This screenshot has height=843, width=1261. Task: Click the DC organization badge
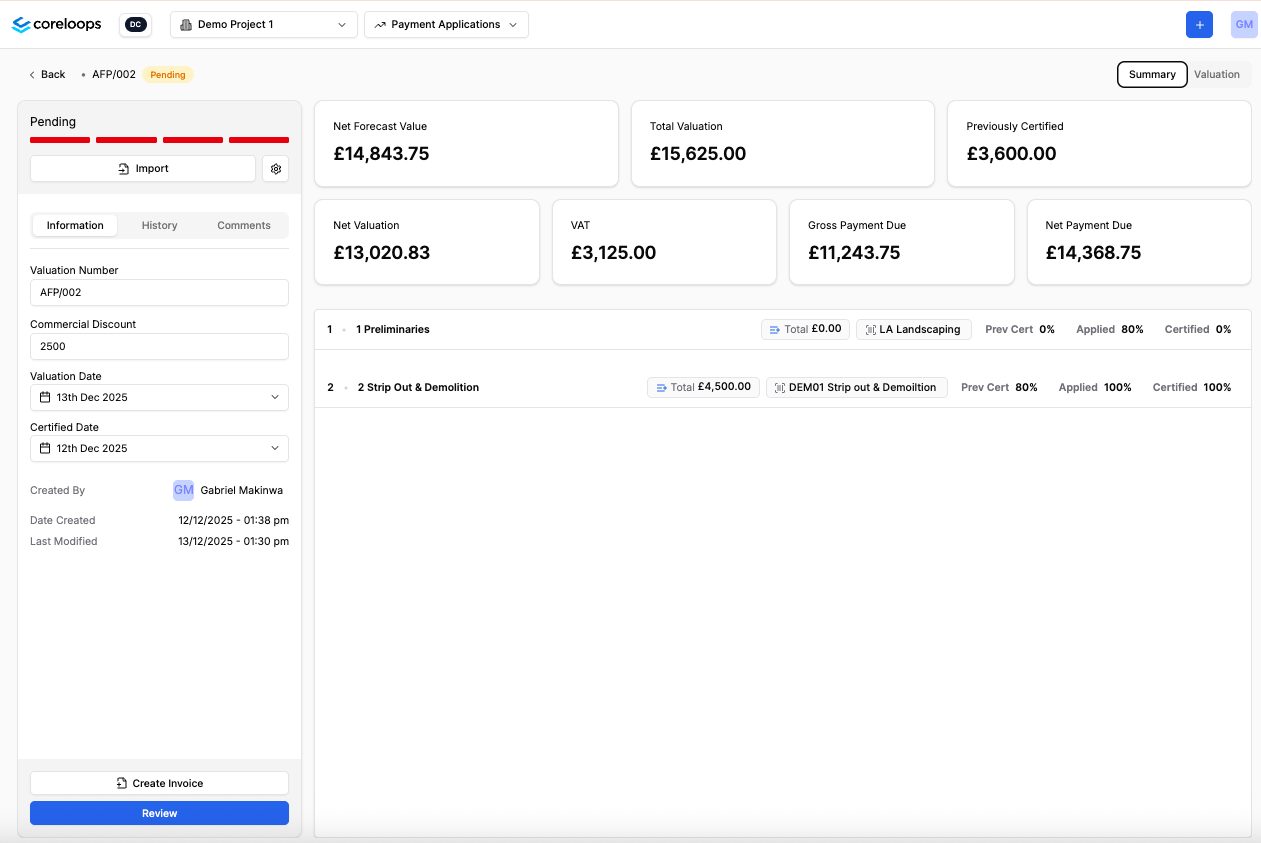point(135,25)
